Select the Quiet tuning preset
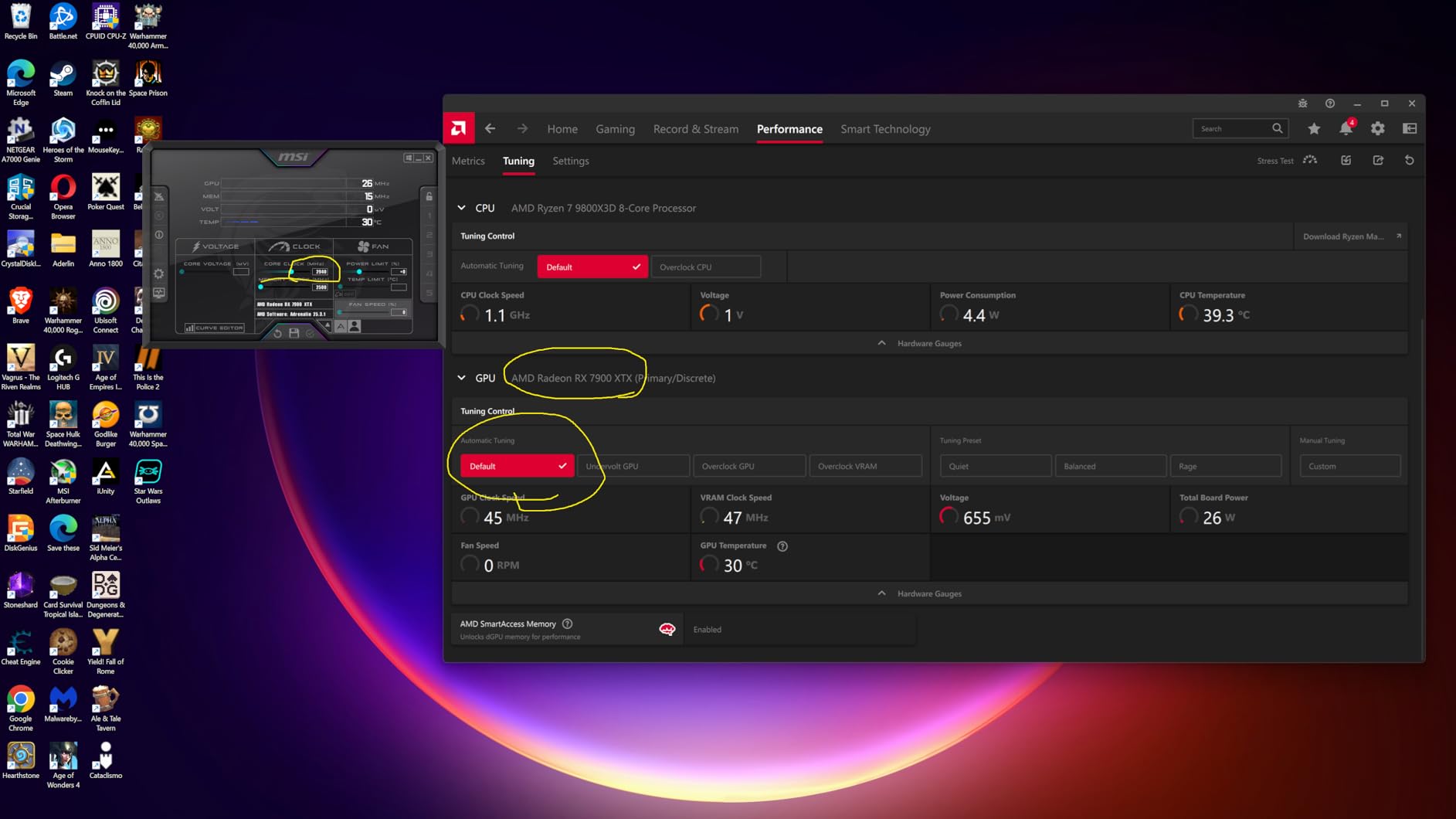Viewport: 1456px width, 819px height. click(996, 466)
